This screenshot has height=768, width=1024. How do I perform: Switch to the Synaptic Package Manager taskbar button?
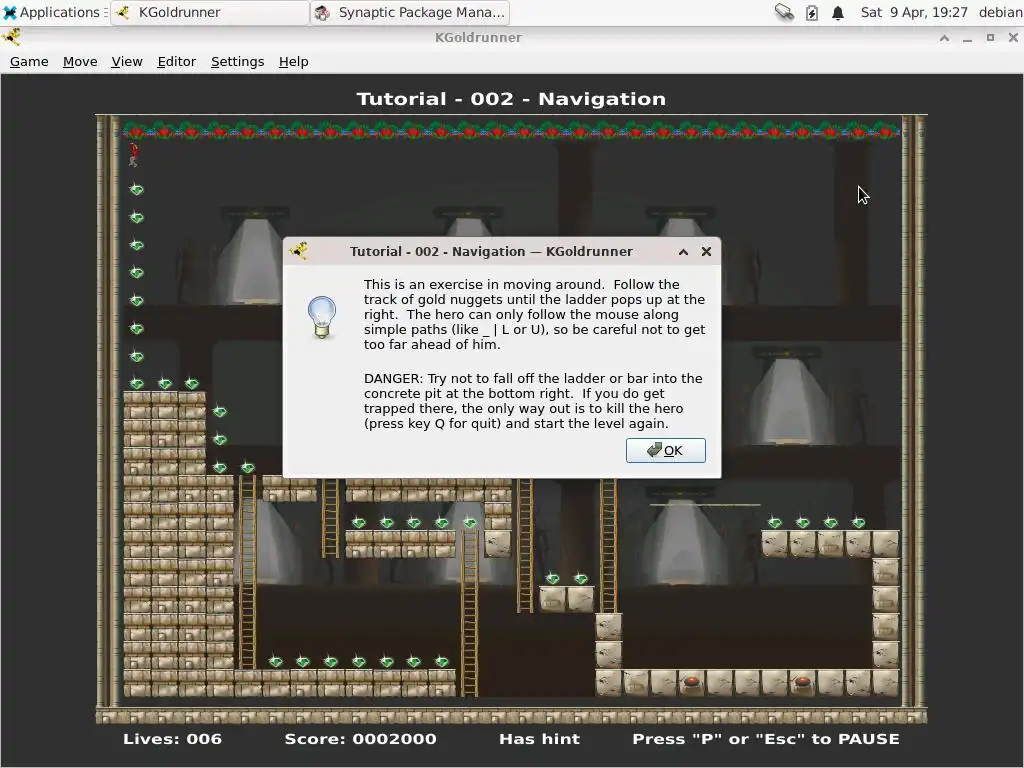410,12
